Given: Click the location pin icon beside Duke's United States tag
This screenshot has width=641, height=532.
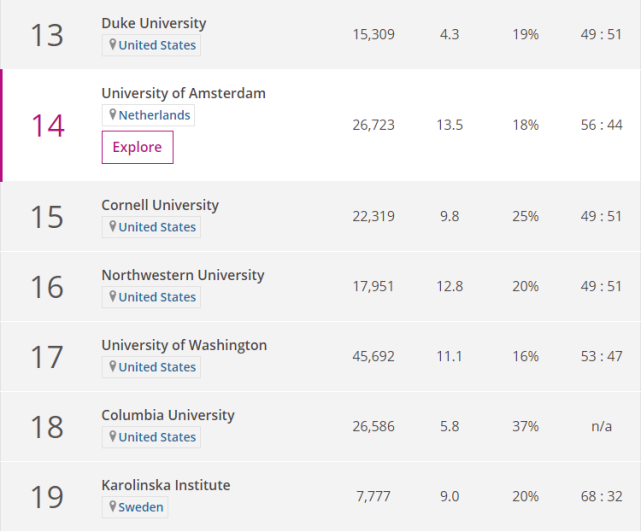Looking at the screenshot, I should 113,45.
